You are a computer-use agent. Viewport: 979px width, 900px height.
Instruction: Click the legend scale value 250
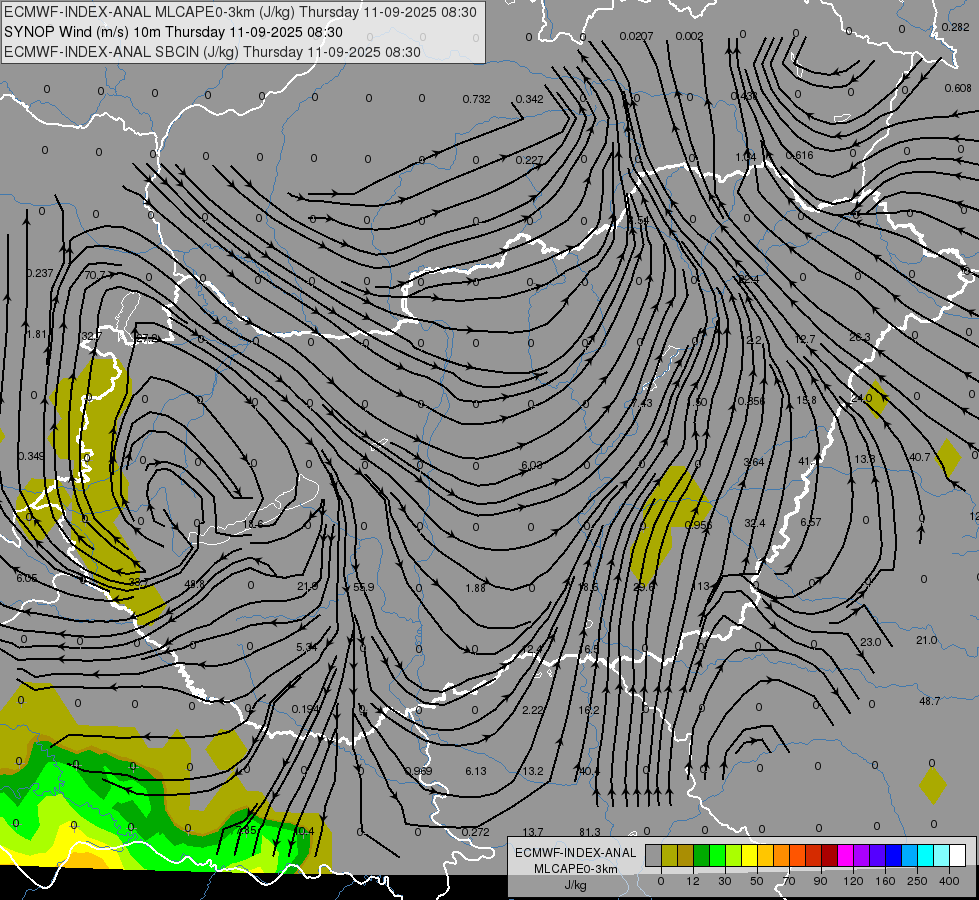pos(917,881)
